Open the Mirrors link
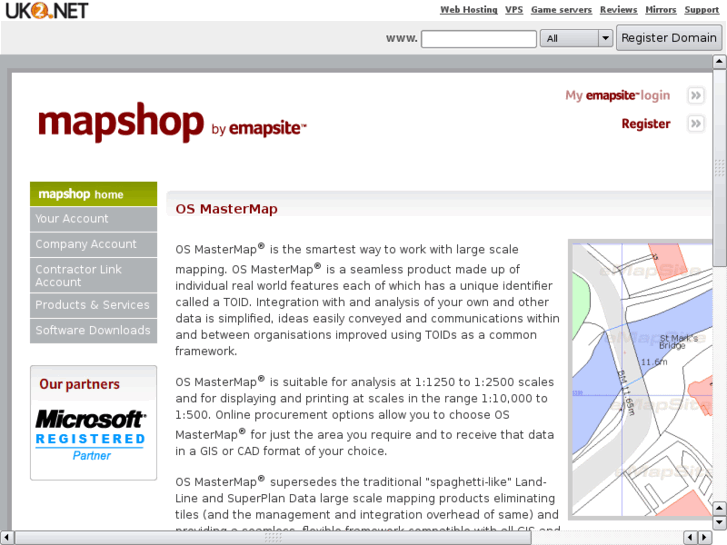Viewport: 727px width, 545px height. point(661,10)
